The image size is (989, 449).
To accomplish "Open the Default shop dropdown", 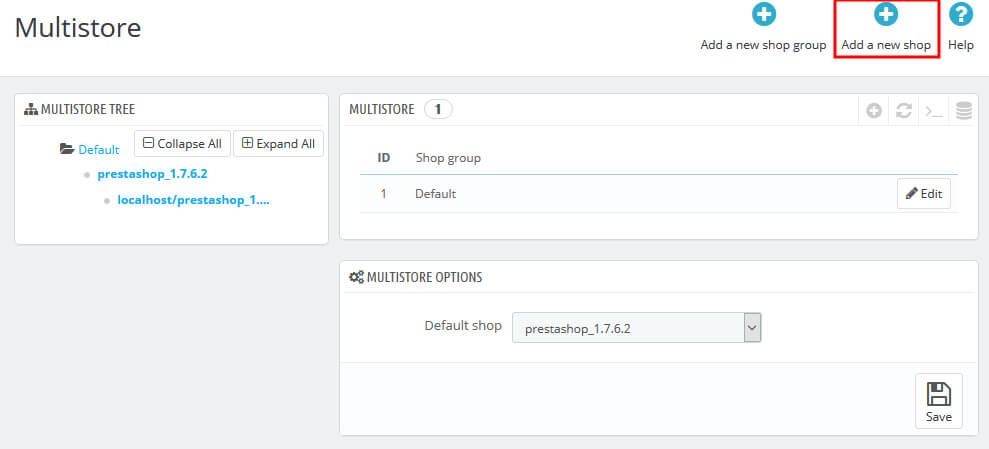I will coord(636,327).
